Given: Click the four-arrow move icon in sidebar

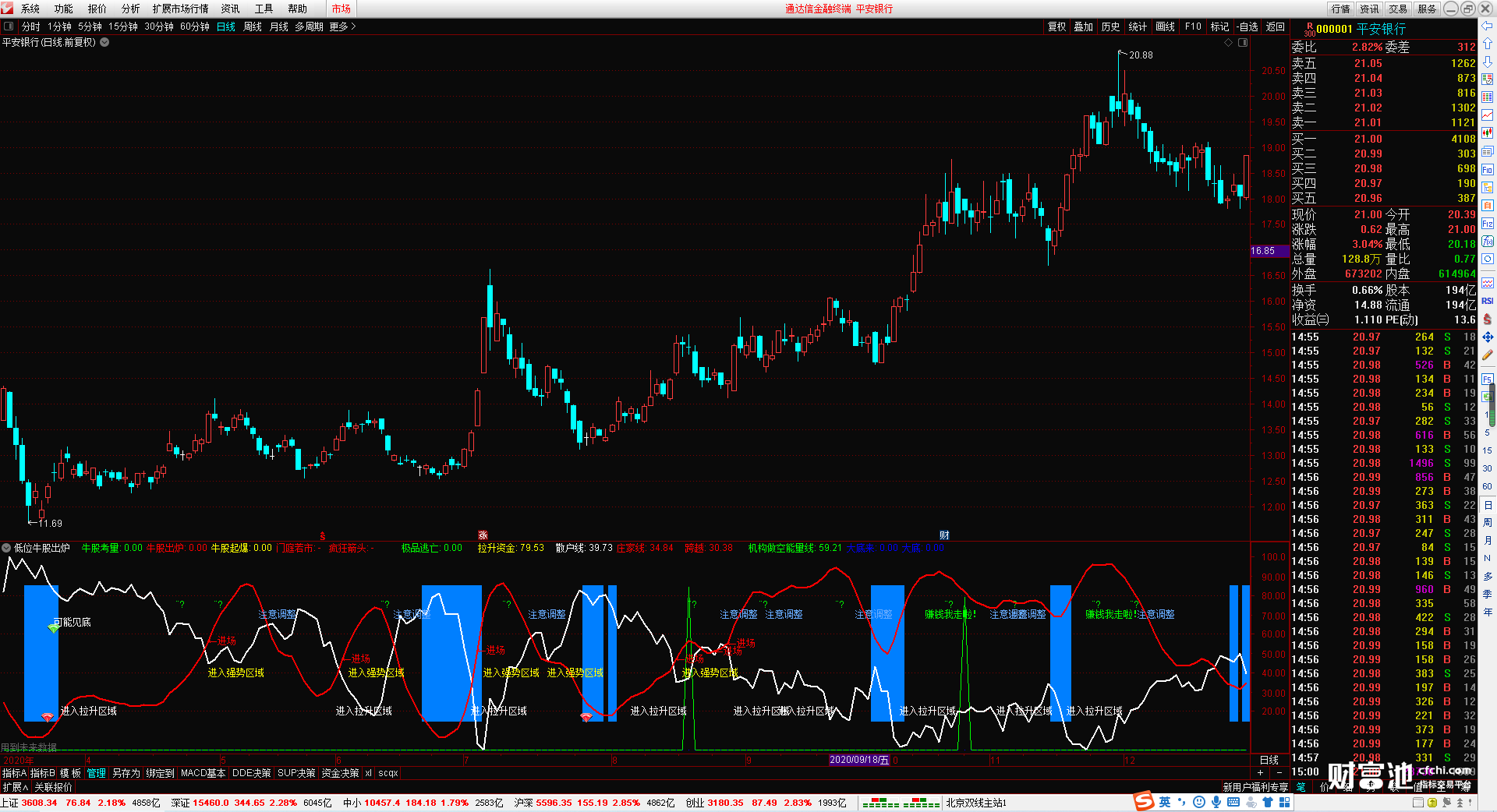Looking at the screenshot, I should point(1488,337).
